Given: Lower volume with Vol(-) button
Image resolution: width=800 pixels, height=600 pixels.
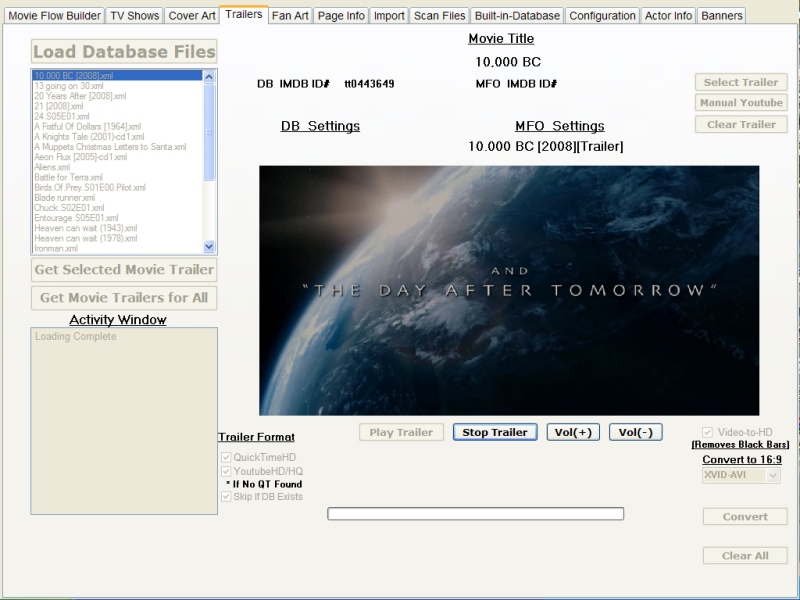Looking at the screenshot, I should (636, 432).
